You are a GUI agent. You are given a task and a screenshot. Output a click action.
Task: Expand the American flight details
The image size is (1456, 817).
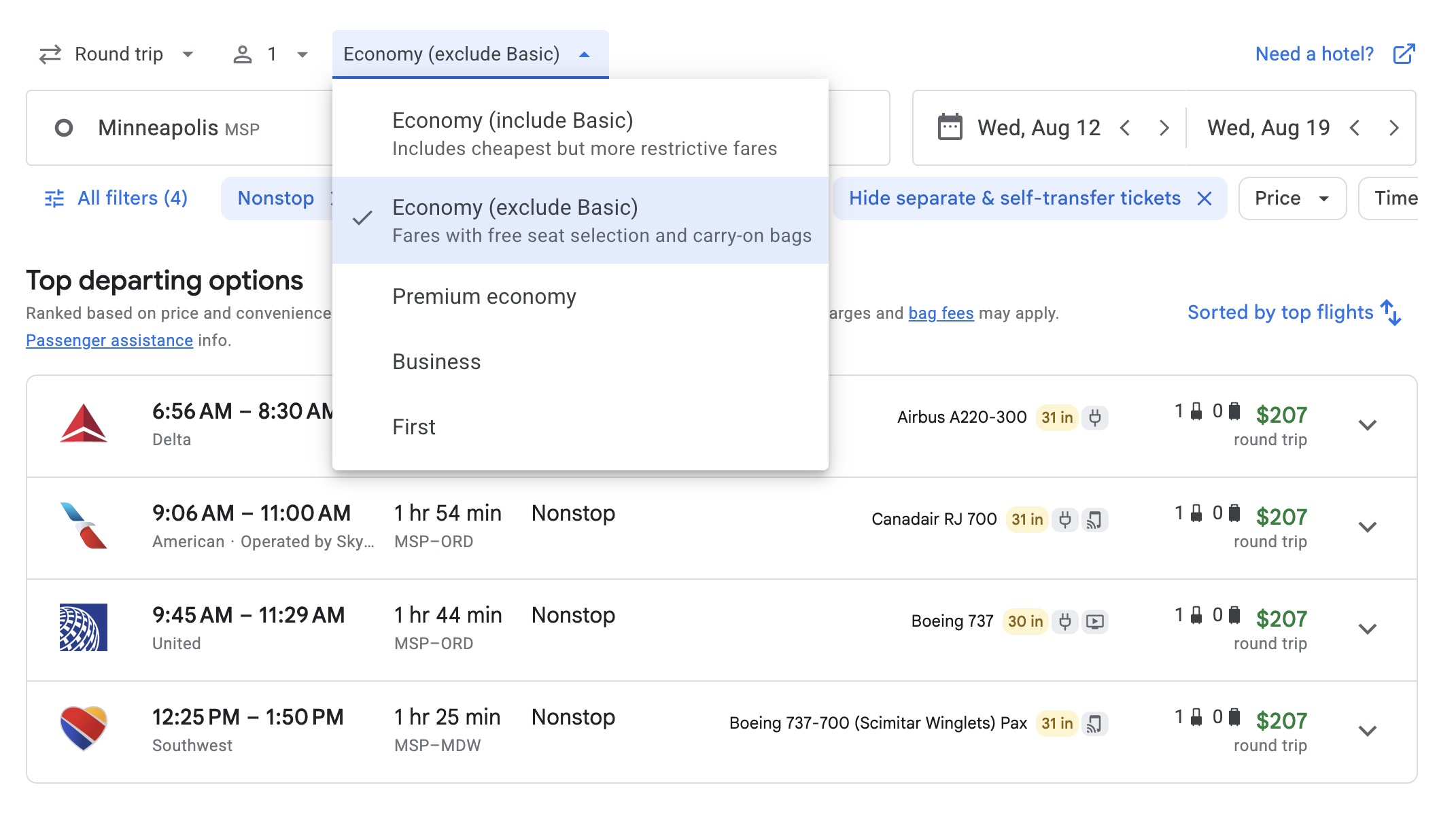coord(1367,527)
